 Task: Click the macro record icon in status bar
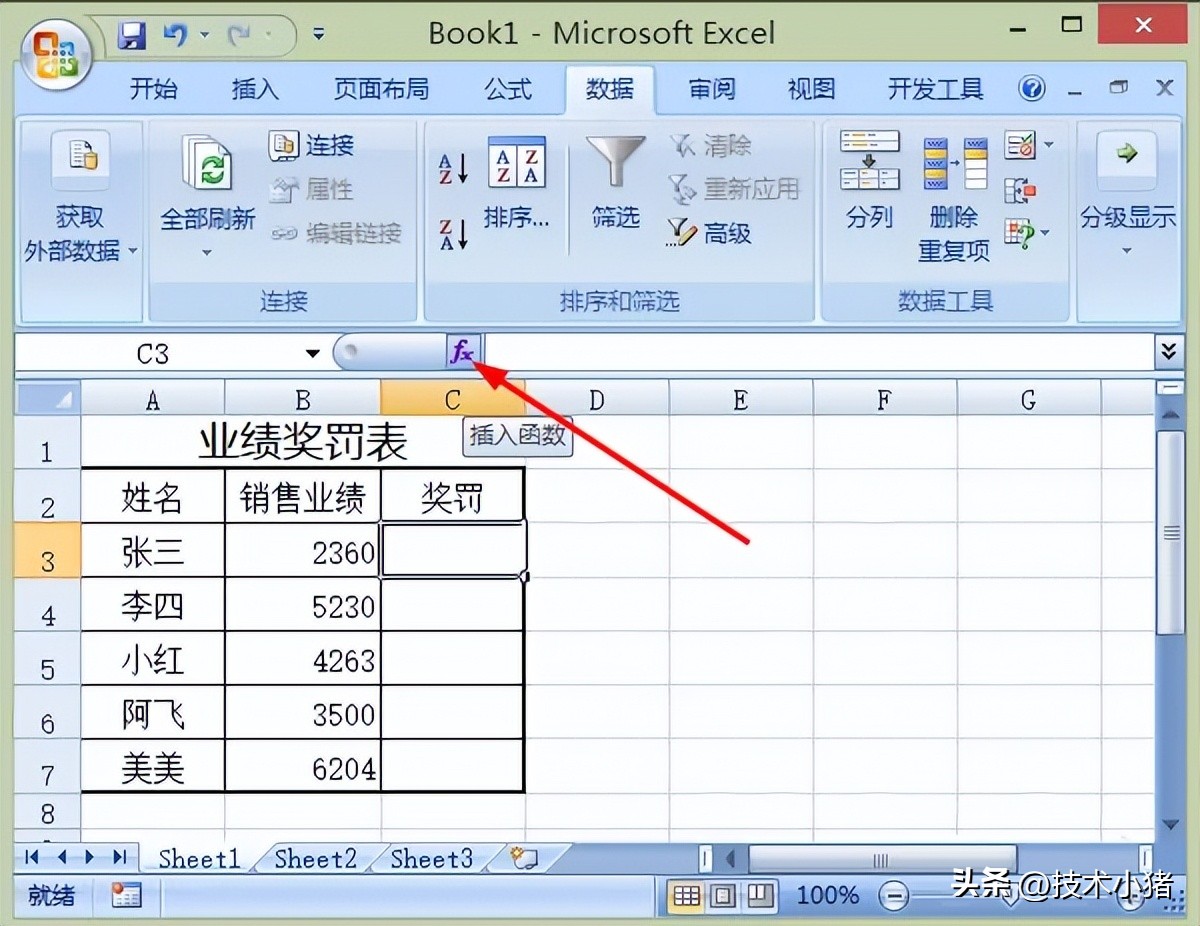click(127, 895)
